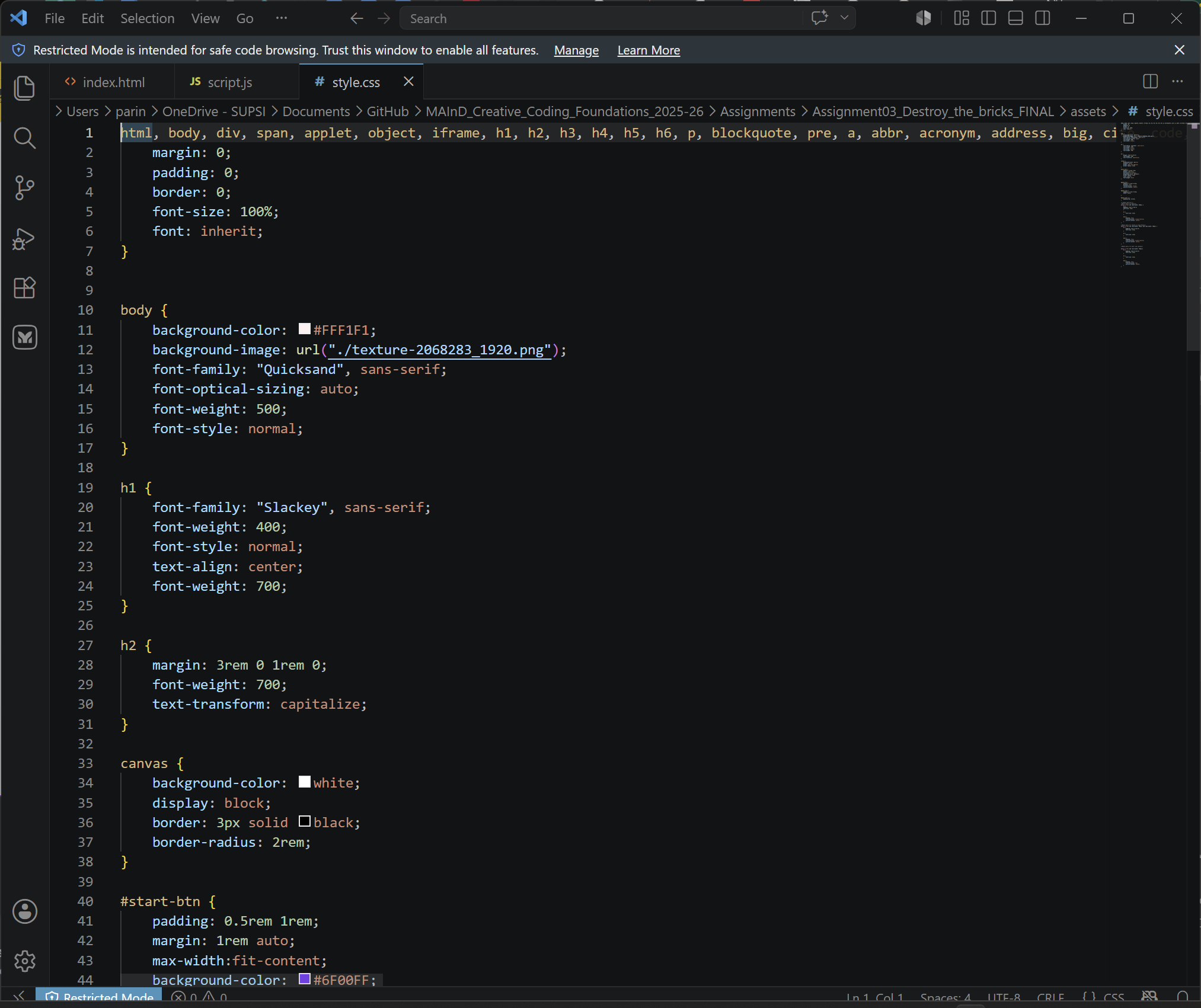Open Customize Layout icon

[x=962, y=18]
